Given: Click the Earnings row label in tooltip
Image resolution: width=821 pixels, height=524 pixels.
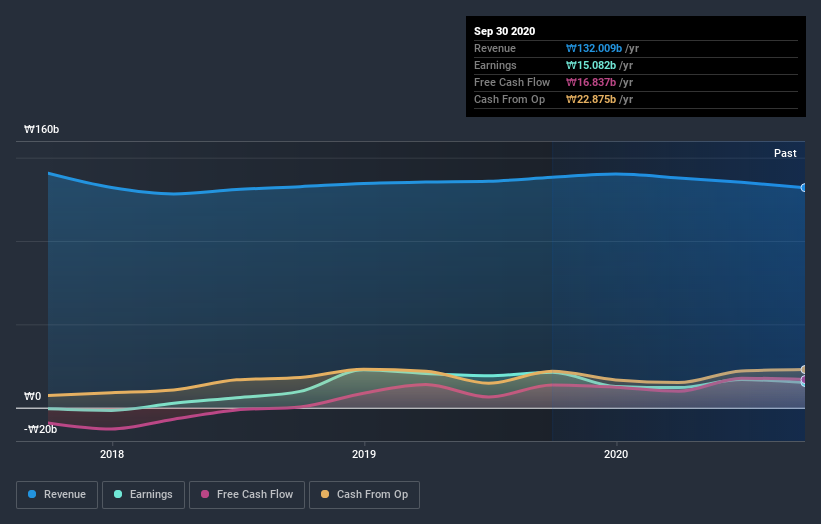Looking at the screenshot, I should pos(495,65).
